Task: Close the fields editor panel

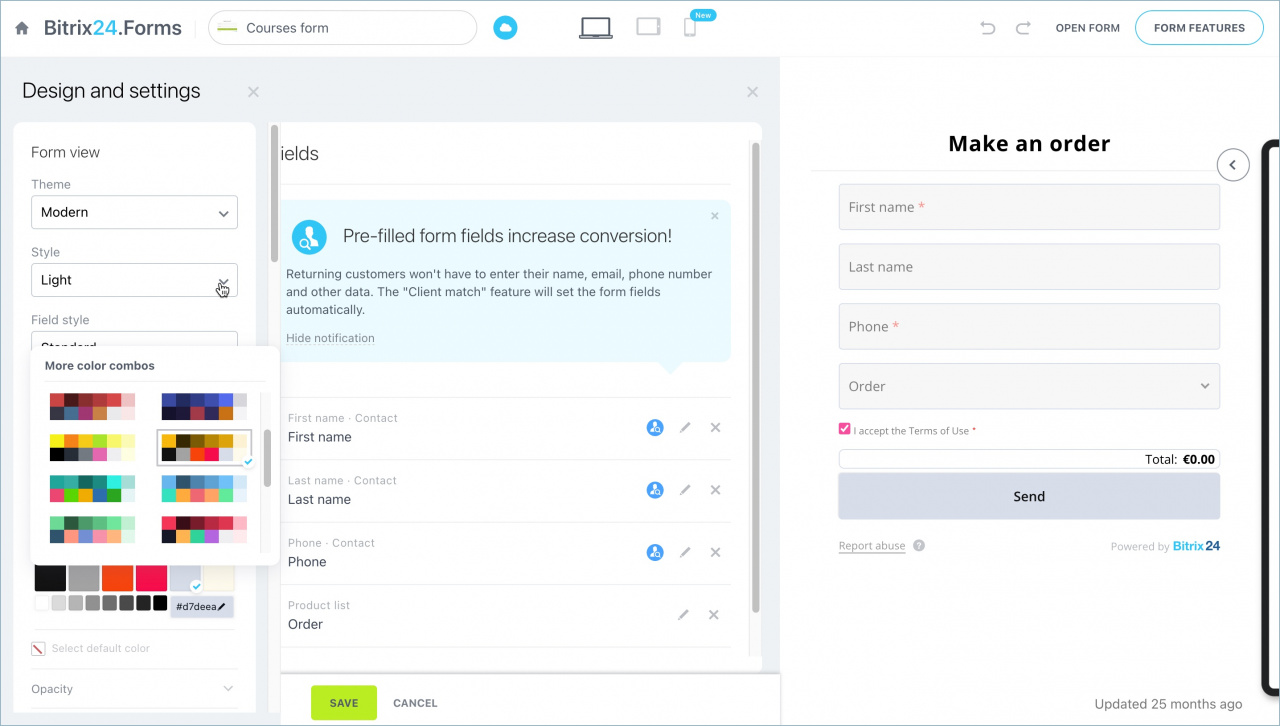Action: pyautogui.click(x=752, y=92)
